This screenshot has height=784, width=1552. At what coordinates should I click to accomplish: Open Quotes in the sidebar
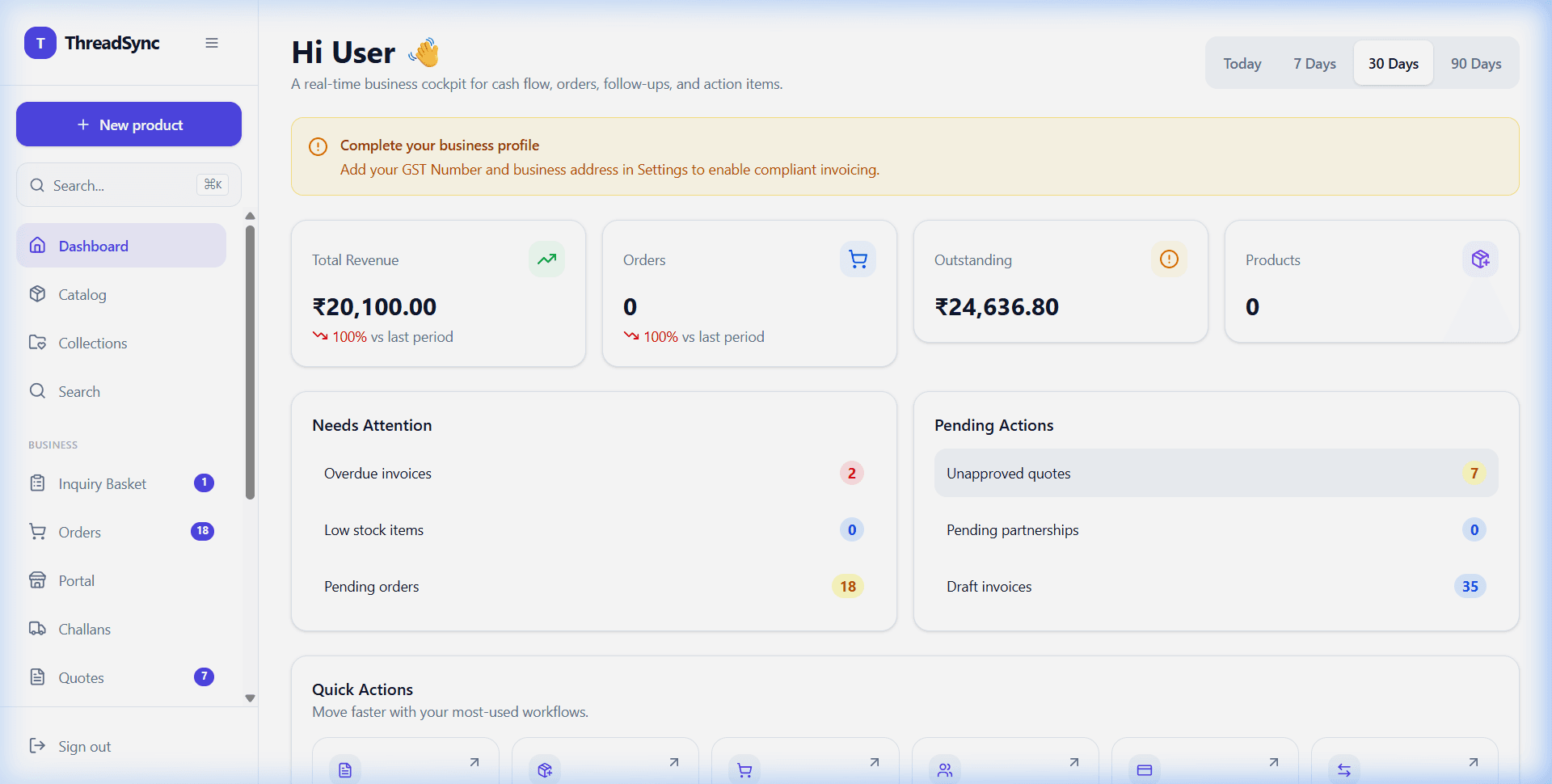pyautogui.click(x=121, y=677)
